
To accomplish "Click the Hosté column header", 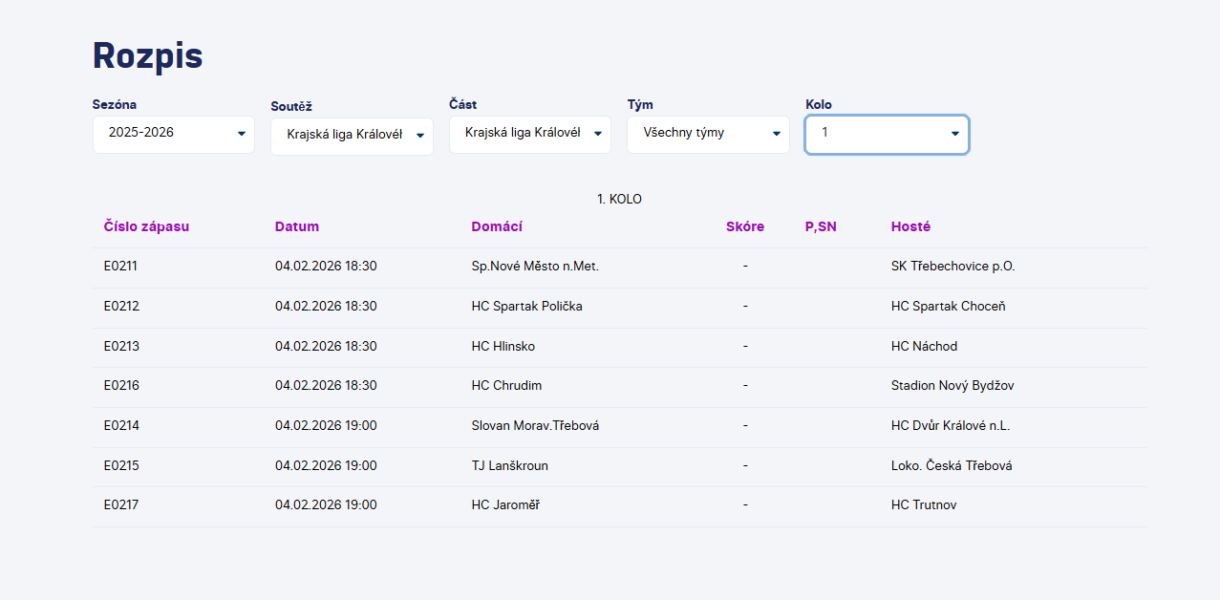I will (x=910, y=227).
